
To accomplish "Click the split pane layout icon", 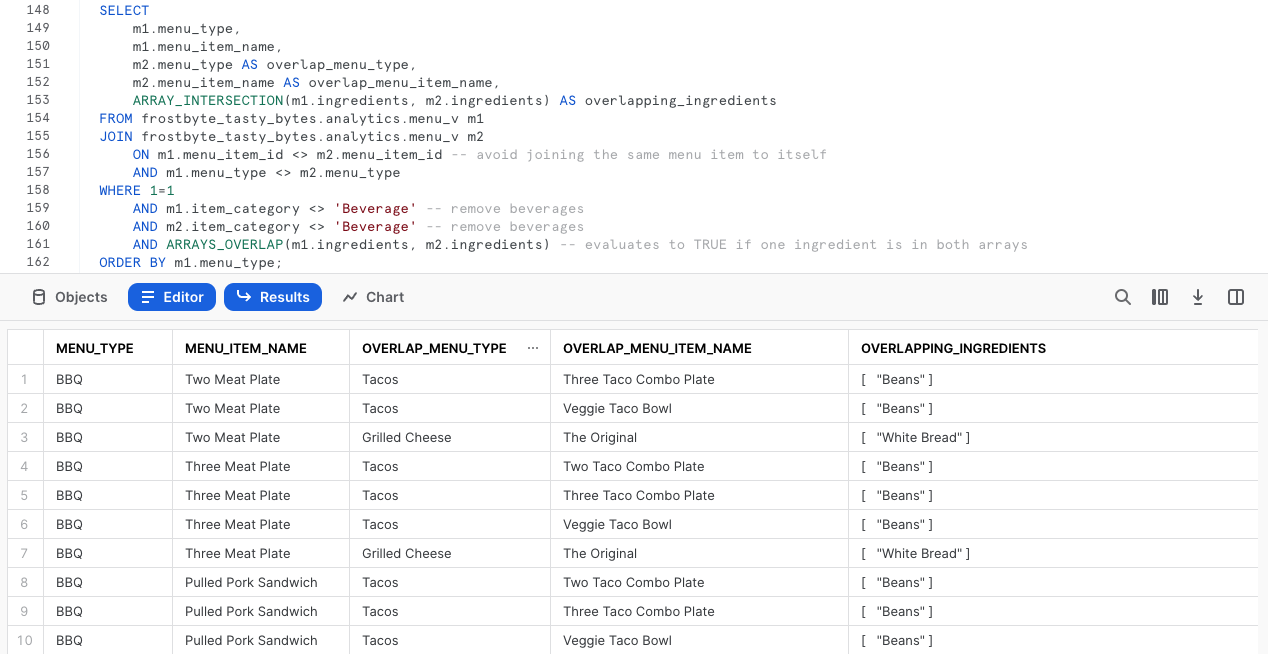I will [x=1236, y=296].
